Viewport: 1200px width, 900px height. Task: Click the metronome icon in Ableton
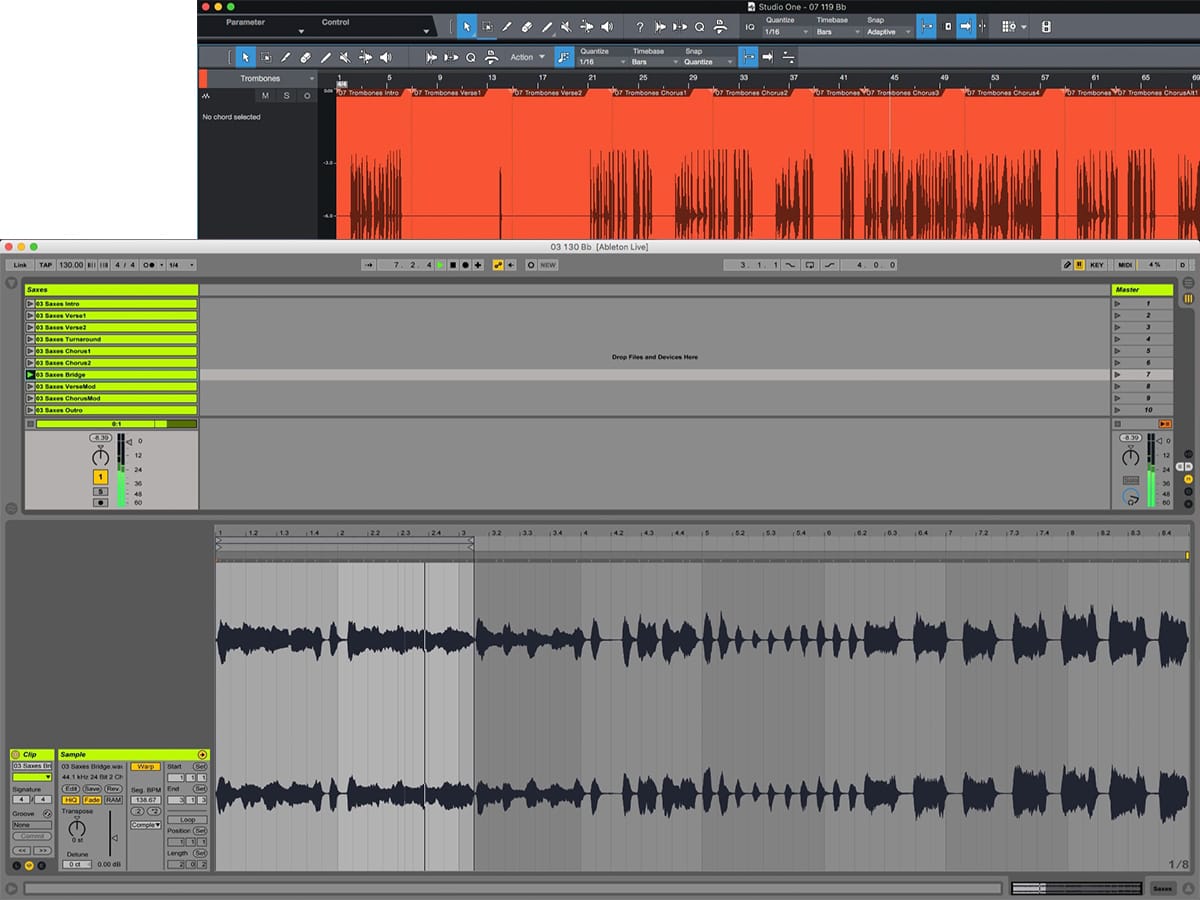tap(146, 265)
